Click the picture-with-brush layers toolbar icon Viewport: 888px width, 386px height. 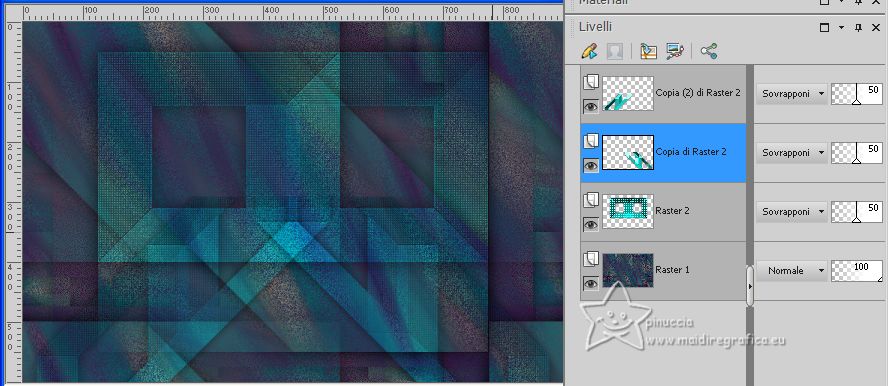[x=675, y=52]
